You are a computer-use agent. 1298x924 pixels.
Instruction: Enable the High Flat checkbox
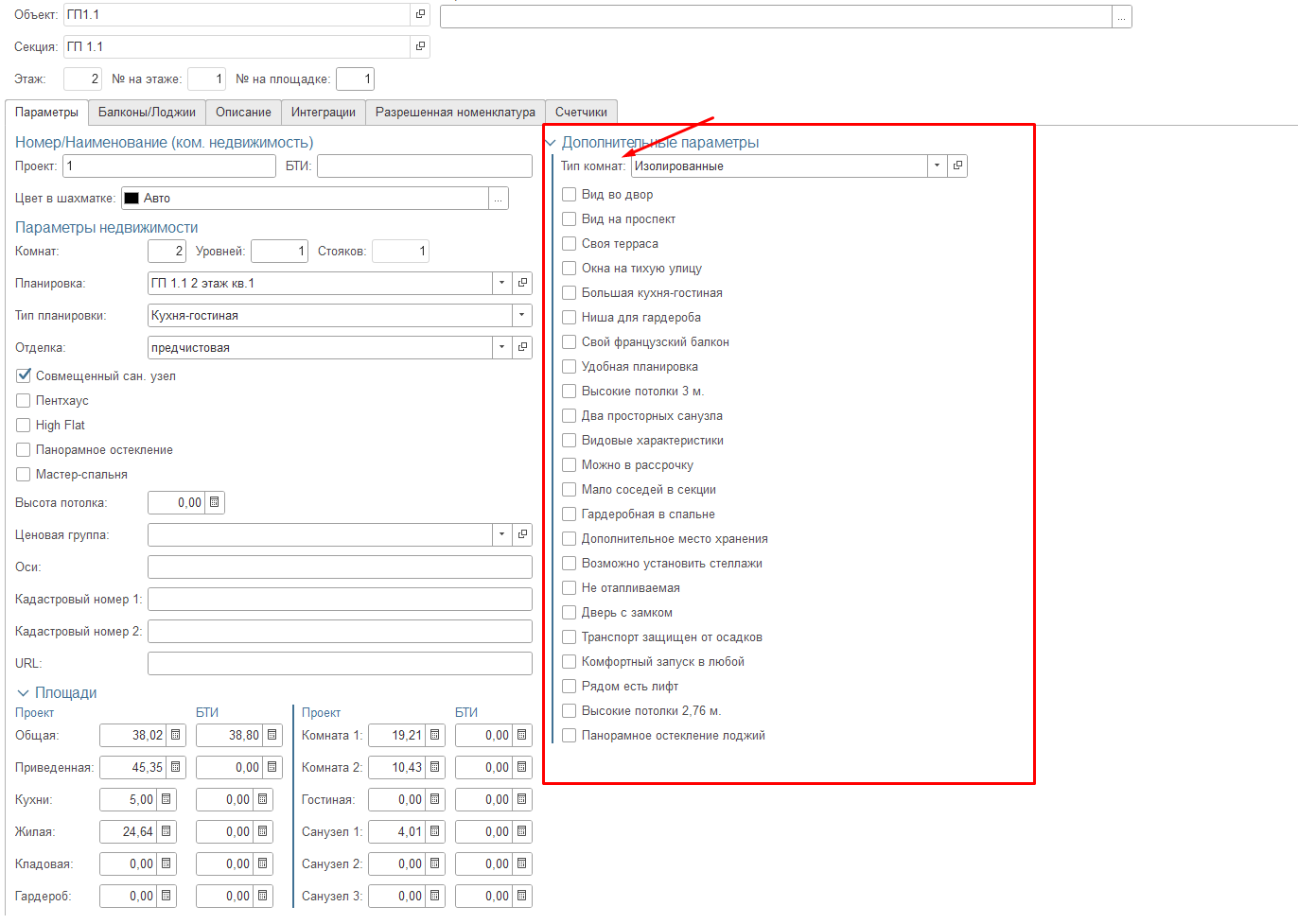[x=24, y=425]
